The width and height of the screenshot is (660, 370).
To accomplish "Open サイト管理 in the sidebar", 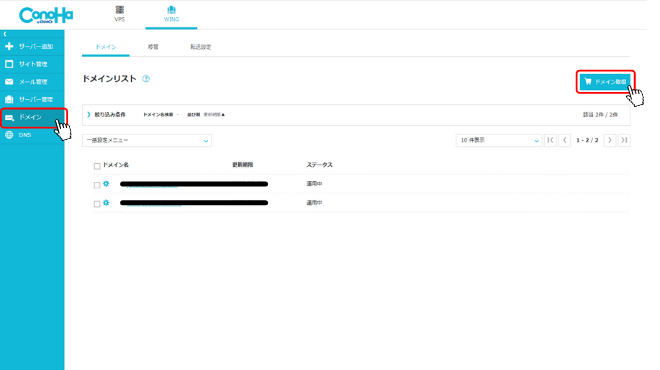I will 32,64.
